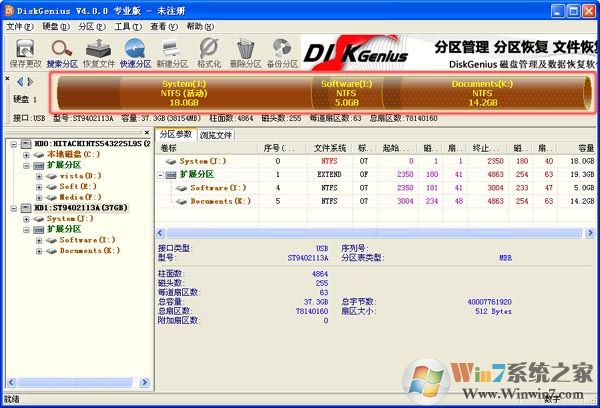Open the 工具 menu in menu bar

coord(123,26)
